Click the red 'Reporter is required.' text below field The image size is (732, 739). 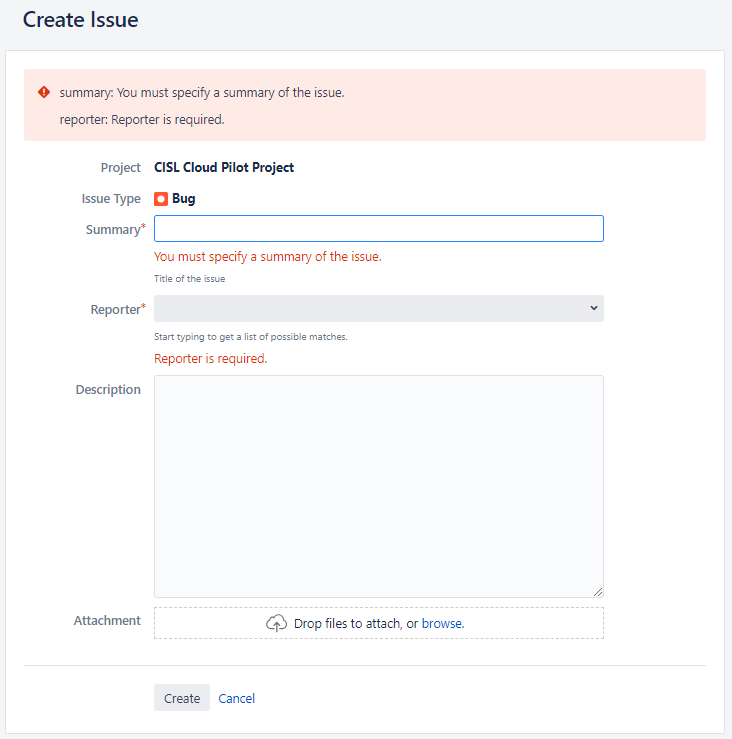210,359
